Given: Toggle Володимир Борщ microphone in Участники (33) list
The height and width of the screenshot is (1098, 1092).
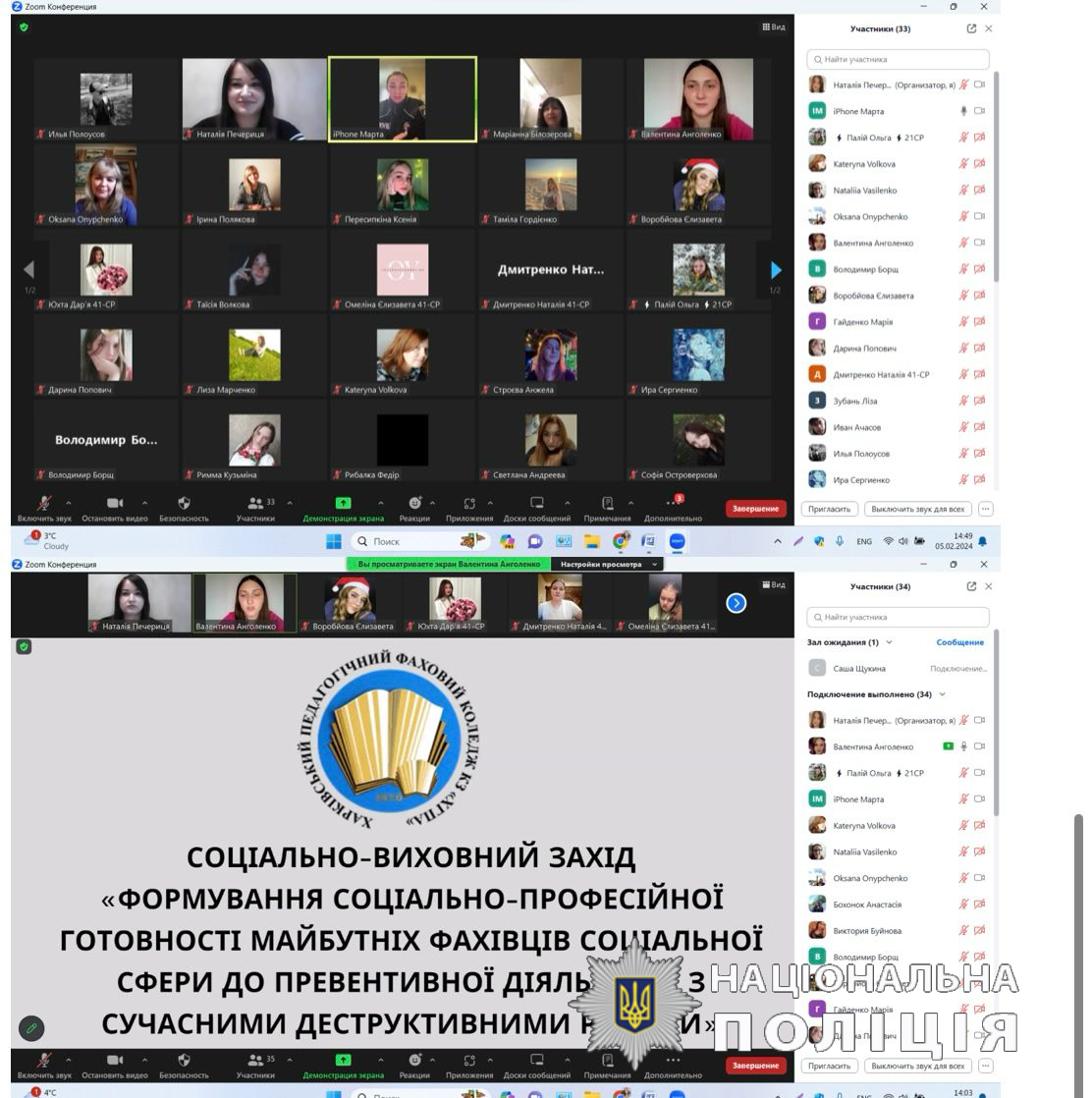Looking at the screenshot, I should (964, 269).
